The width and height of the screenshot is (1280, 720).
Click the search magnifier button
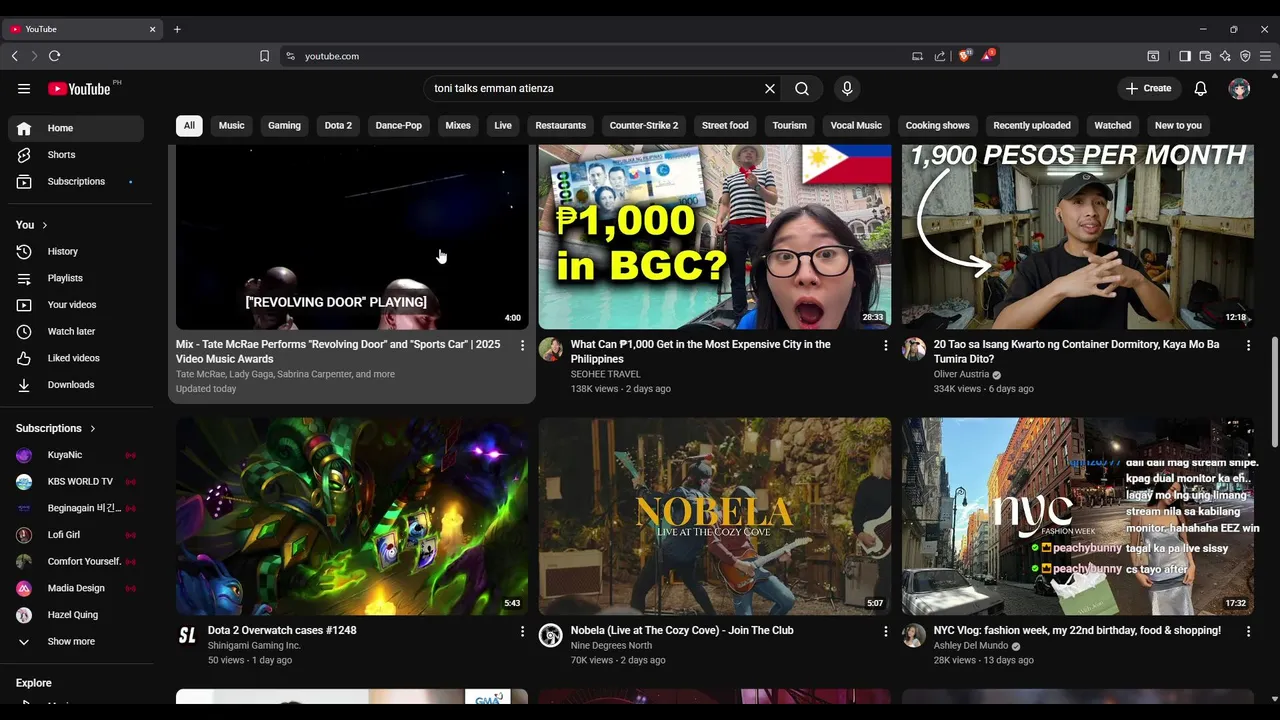[x=802, y=88]
